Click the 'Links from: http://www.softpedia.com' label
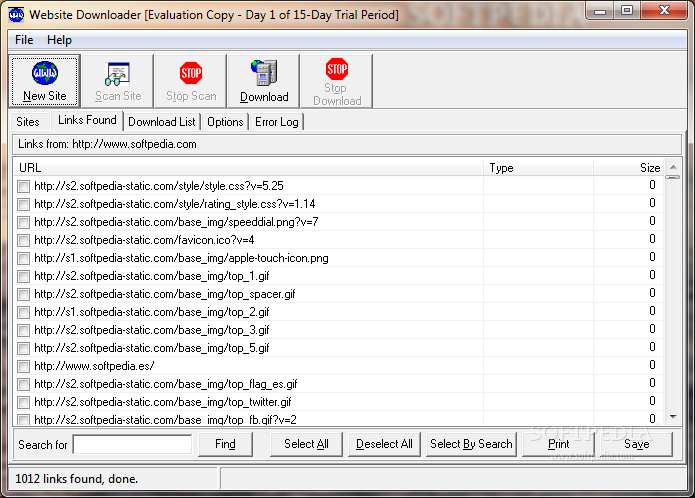 pyautogui.click(x=107, y=144)
